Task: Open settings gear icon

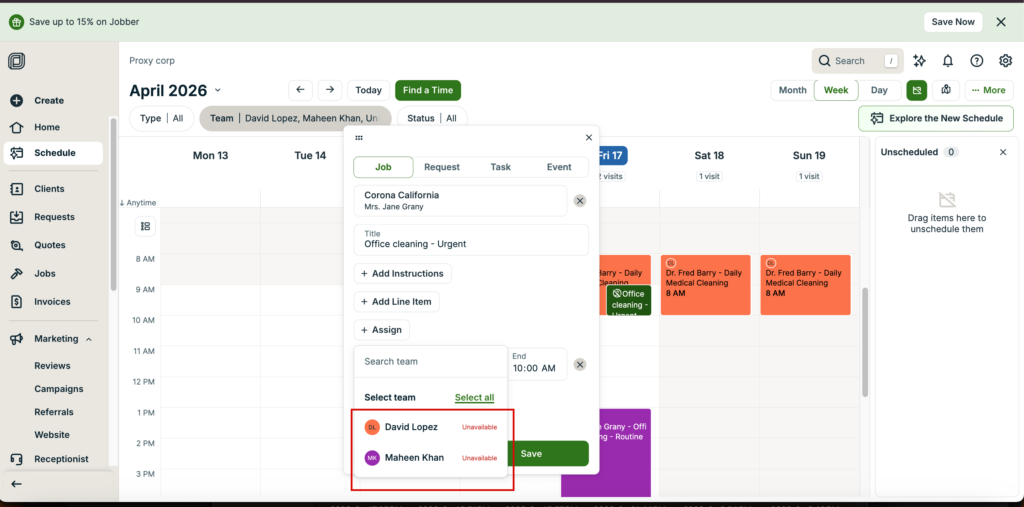Action: tap(1005, 61)
